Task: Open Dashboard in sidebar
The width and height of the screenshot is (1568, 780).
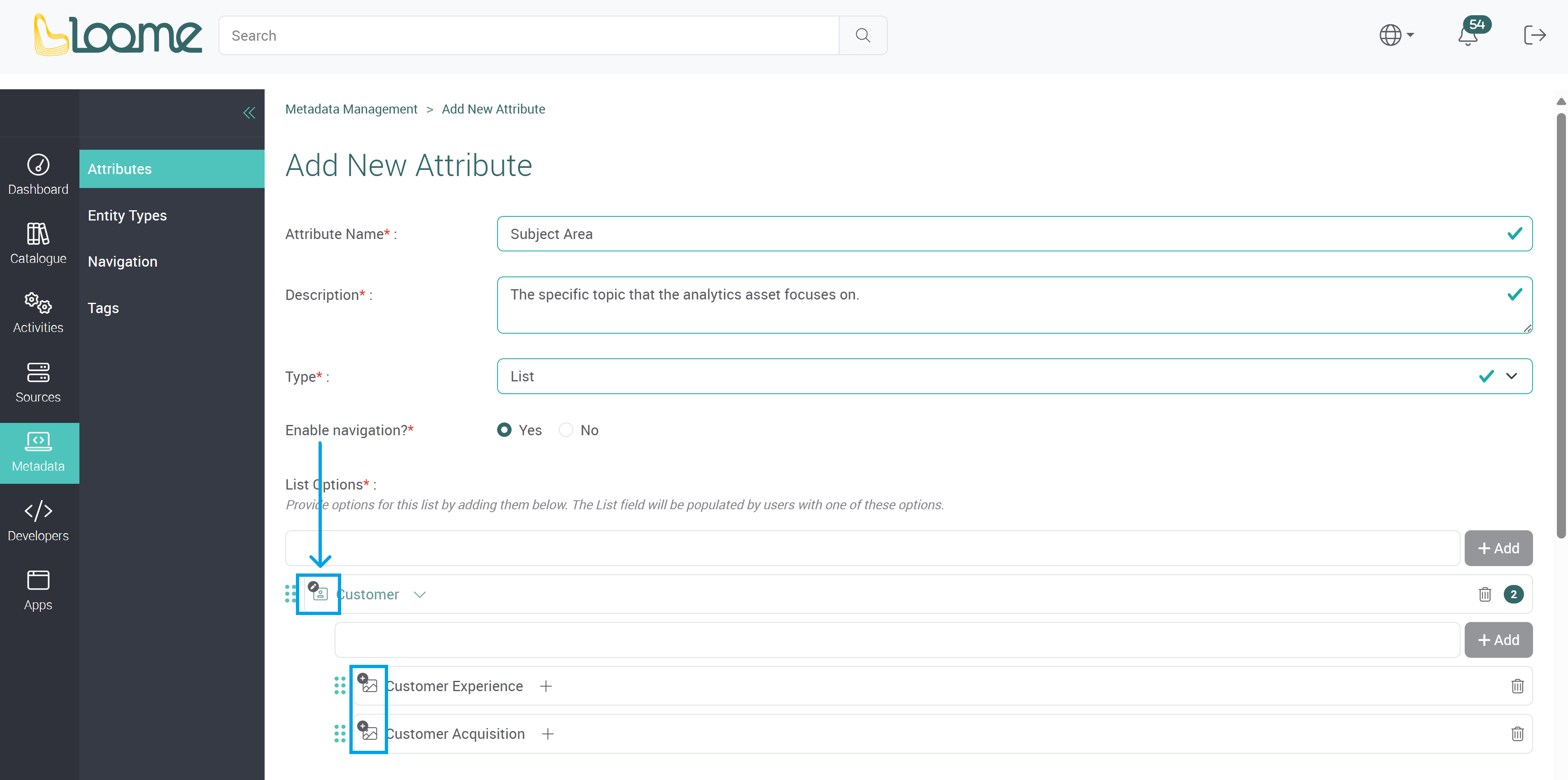Action: [38, 174]
